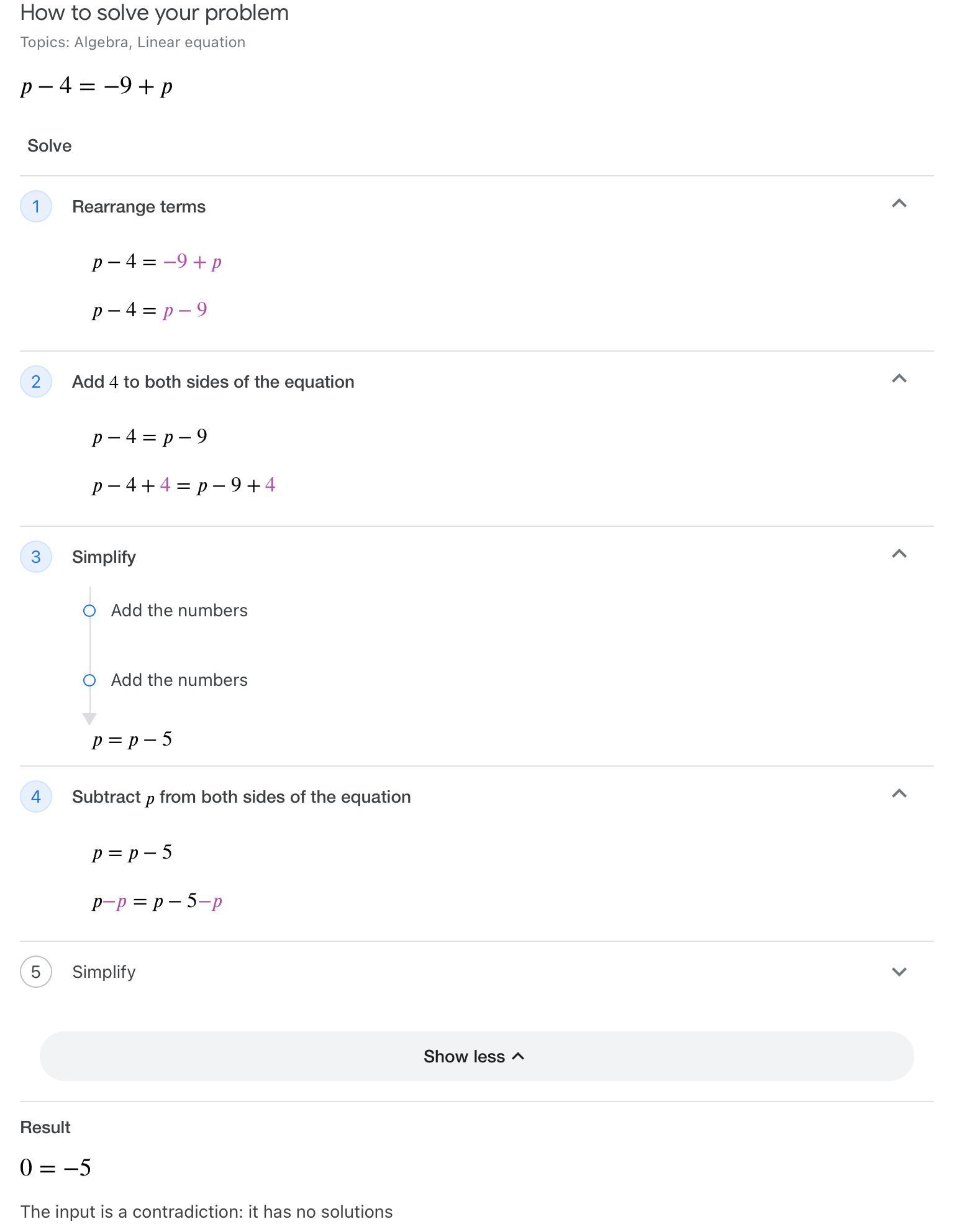Collapse Subtract p from both sides chevron
Image resolution: width=954 pixels, height=1232 pixels.
click(x=899, y=794)
